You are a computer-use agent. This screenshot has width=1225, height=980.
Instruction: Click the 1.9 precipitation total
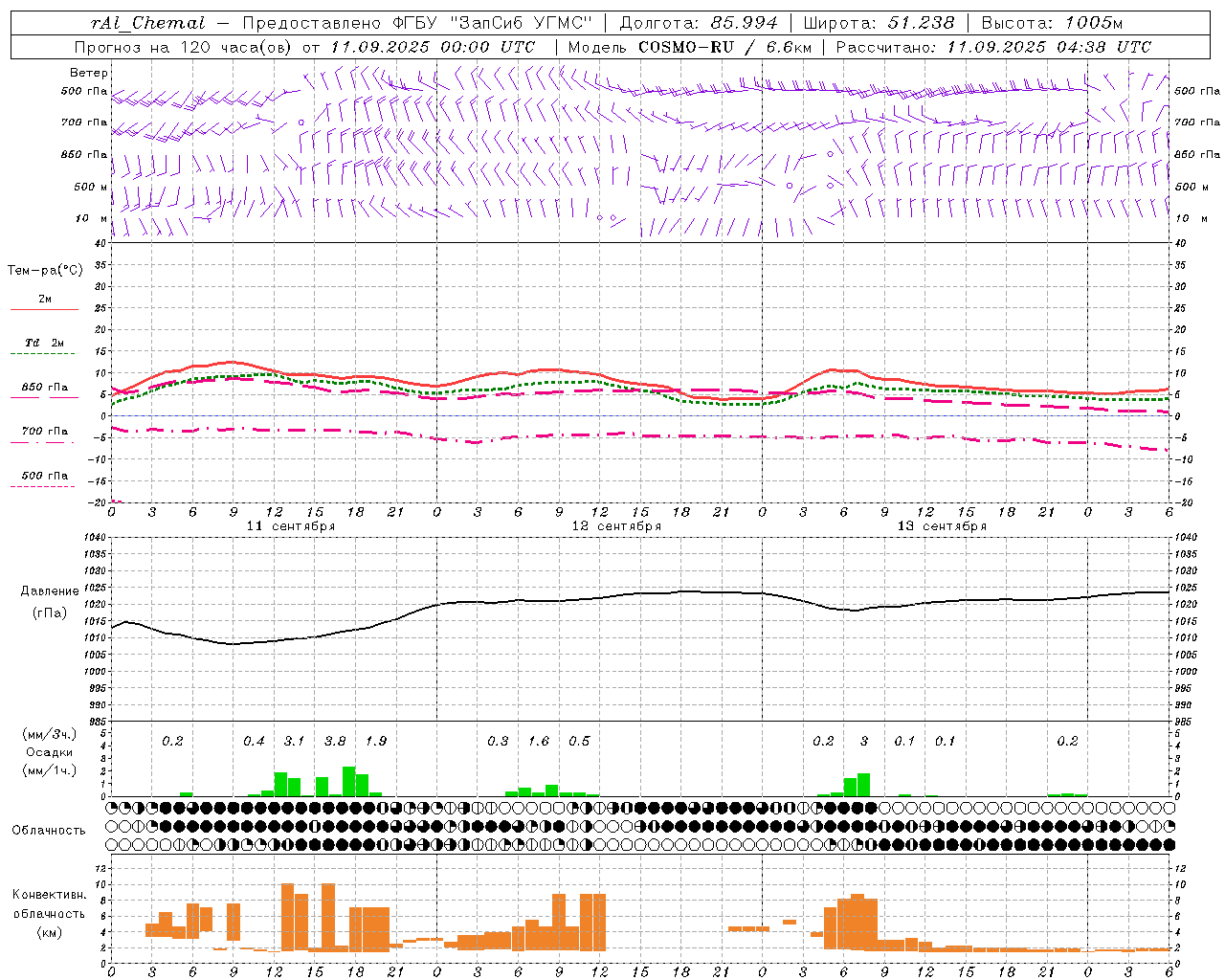click(x=376, y=741)
